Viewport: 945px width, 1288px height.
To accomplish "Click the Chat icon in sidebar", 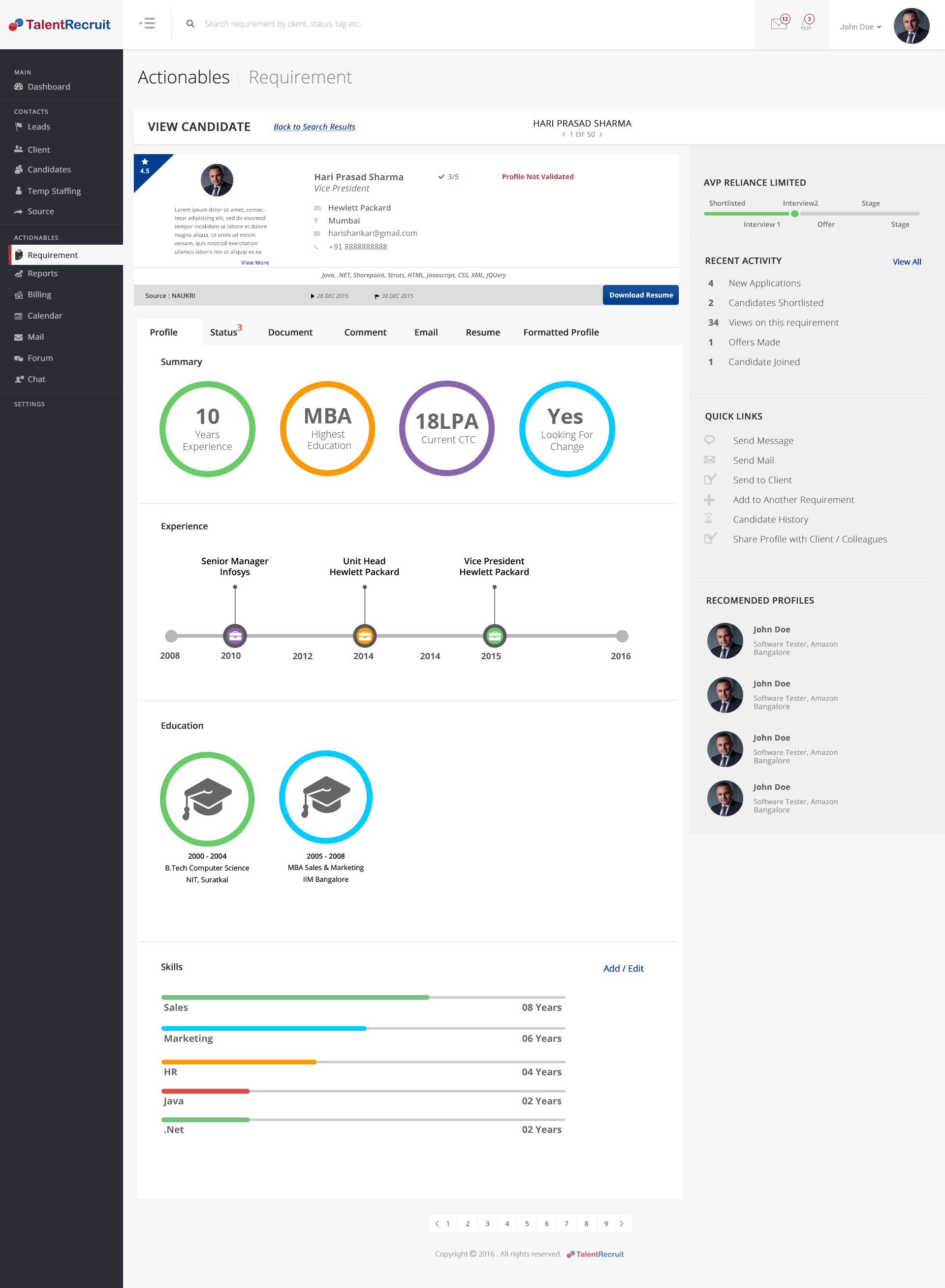I will (x=19, y=379).
